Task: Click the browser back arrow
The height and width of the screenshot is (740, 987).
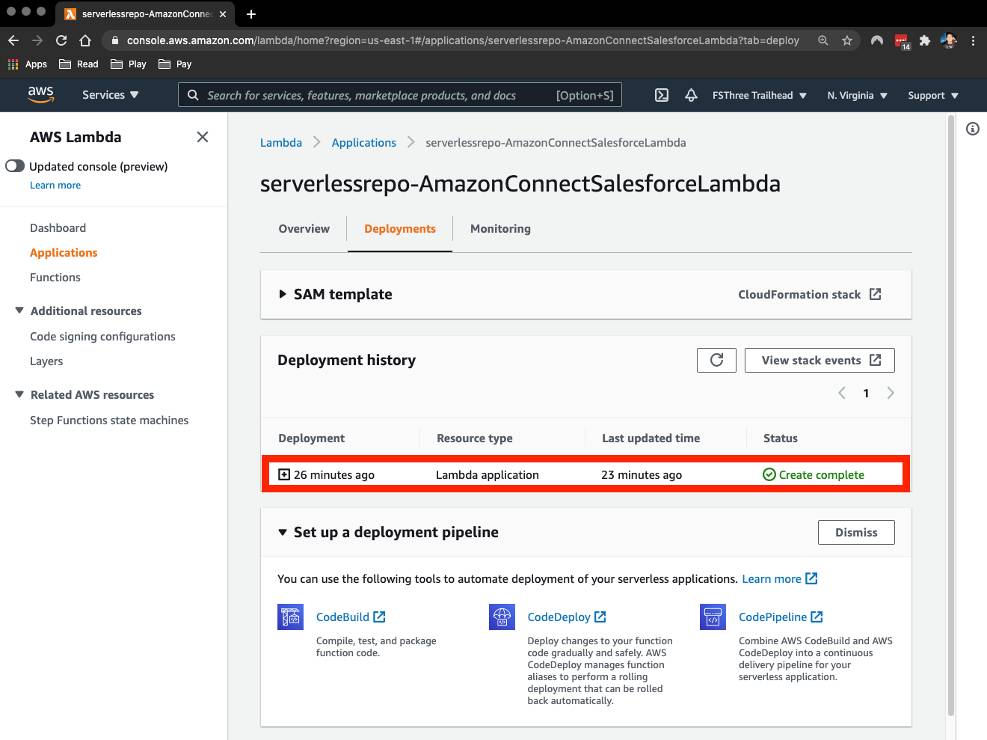Action: coord(14,40)
